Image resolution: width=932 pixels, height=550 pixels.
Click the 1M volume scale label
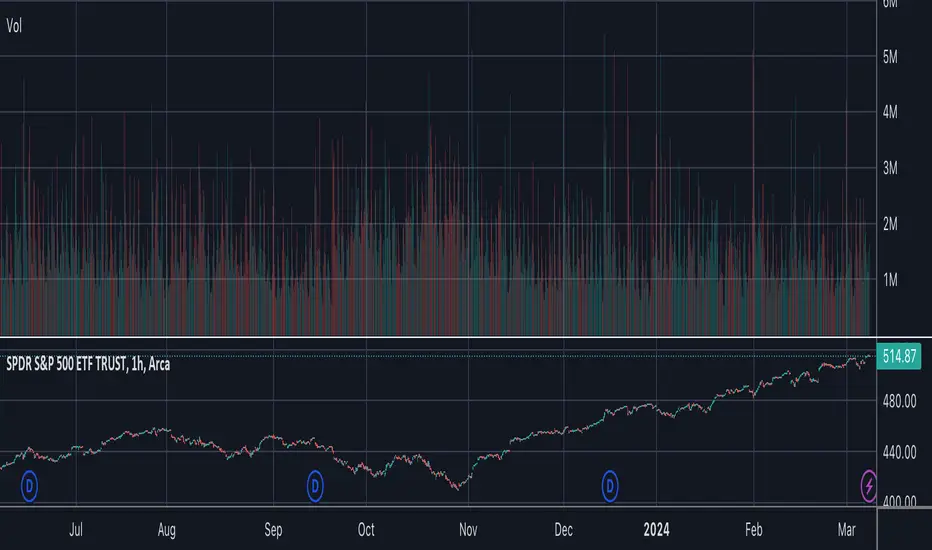(890, 279)
